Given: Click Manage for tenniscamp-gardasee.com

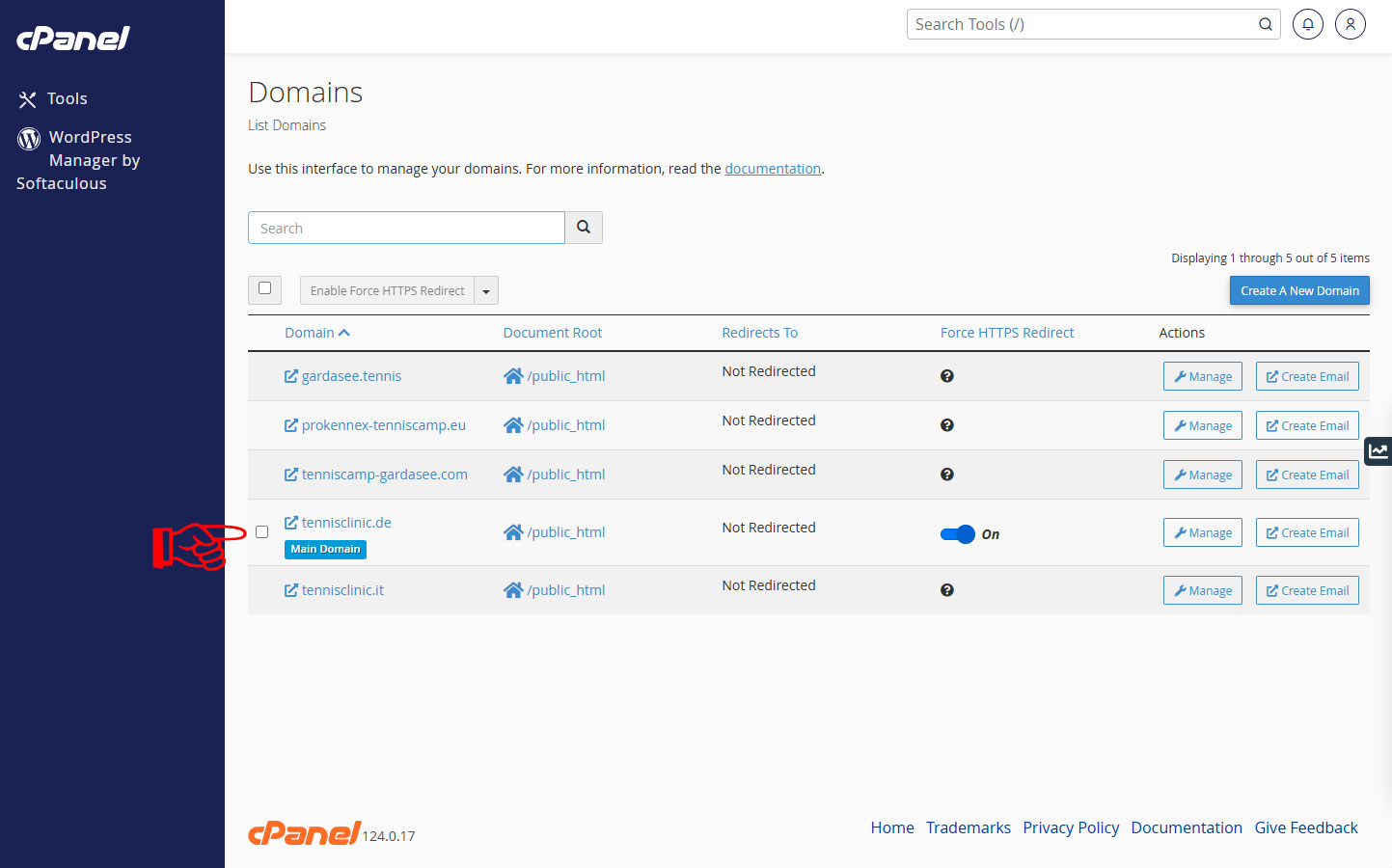Looking at the screenshot, I should point(1202,475).
